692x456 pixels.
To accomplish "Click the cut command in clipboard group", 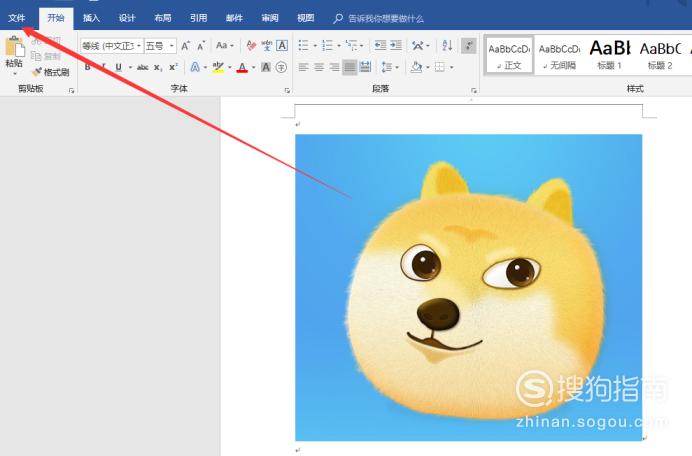I will 46,41.
